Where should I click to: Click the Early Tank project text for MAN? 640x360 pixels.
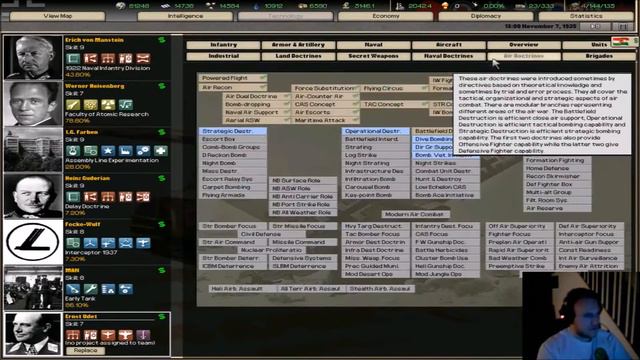[x=80, y=299]
